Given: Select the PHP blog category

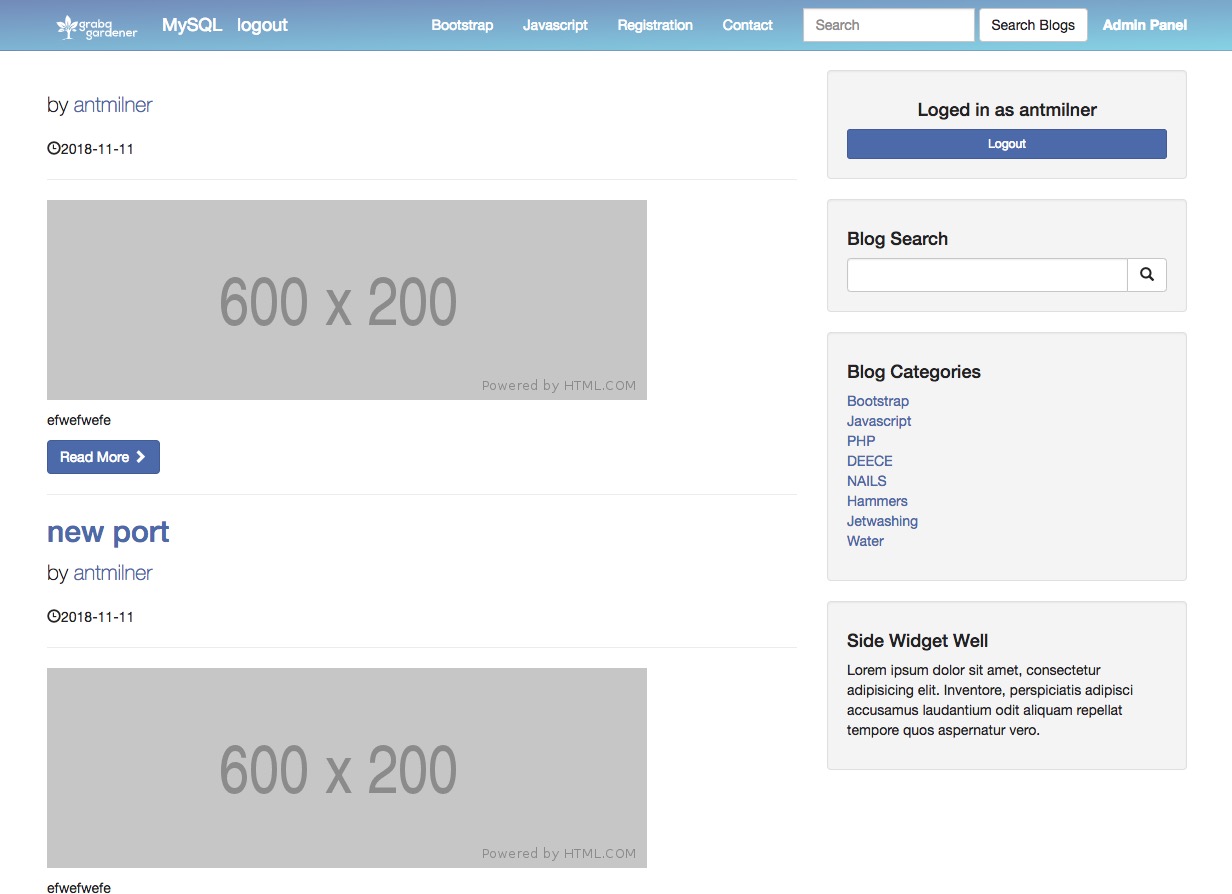Looking at the screenshot, I should [861, 441].
